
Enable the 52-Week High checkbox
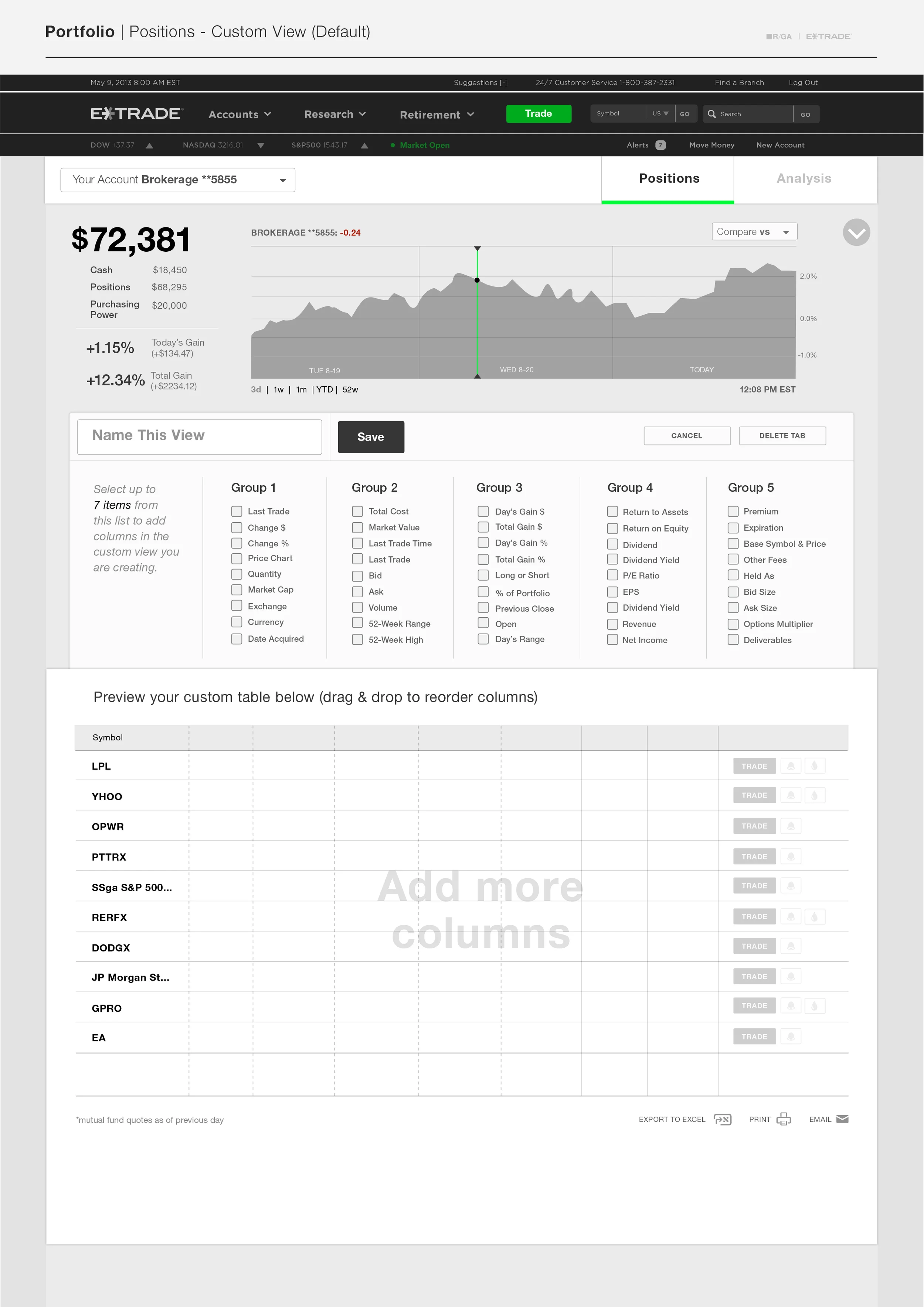[357, 639]
